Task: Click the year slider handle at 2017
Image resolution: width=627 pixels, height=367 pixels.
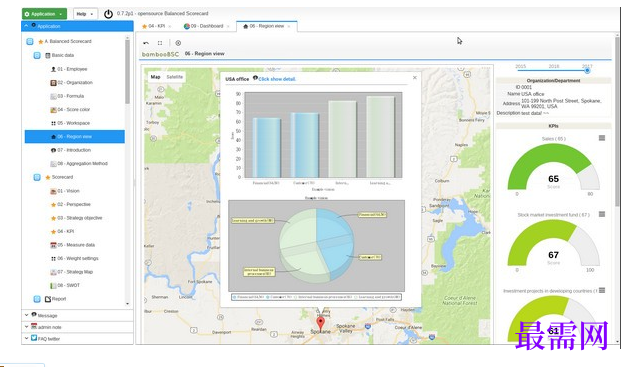Action: tap(587, 70)
